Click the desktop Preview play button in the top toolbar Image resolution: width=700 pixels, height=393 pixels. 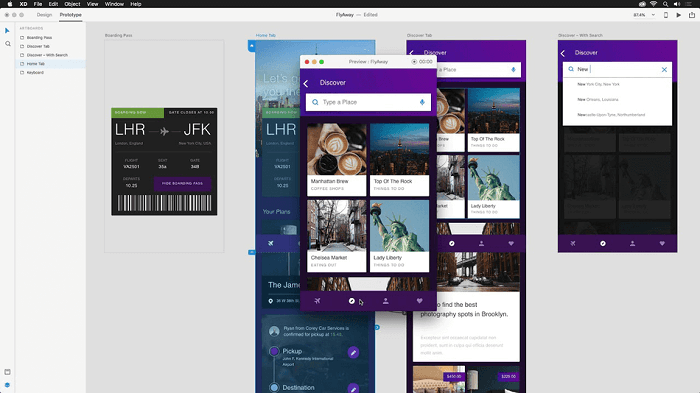point(679,15)
